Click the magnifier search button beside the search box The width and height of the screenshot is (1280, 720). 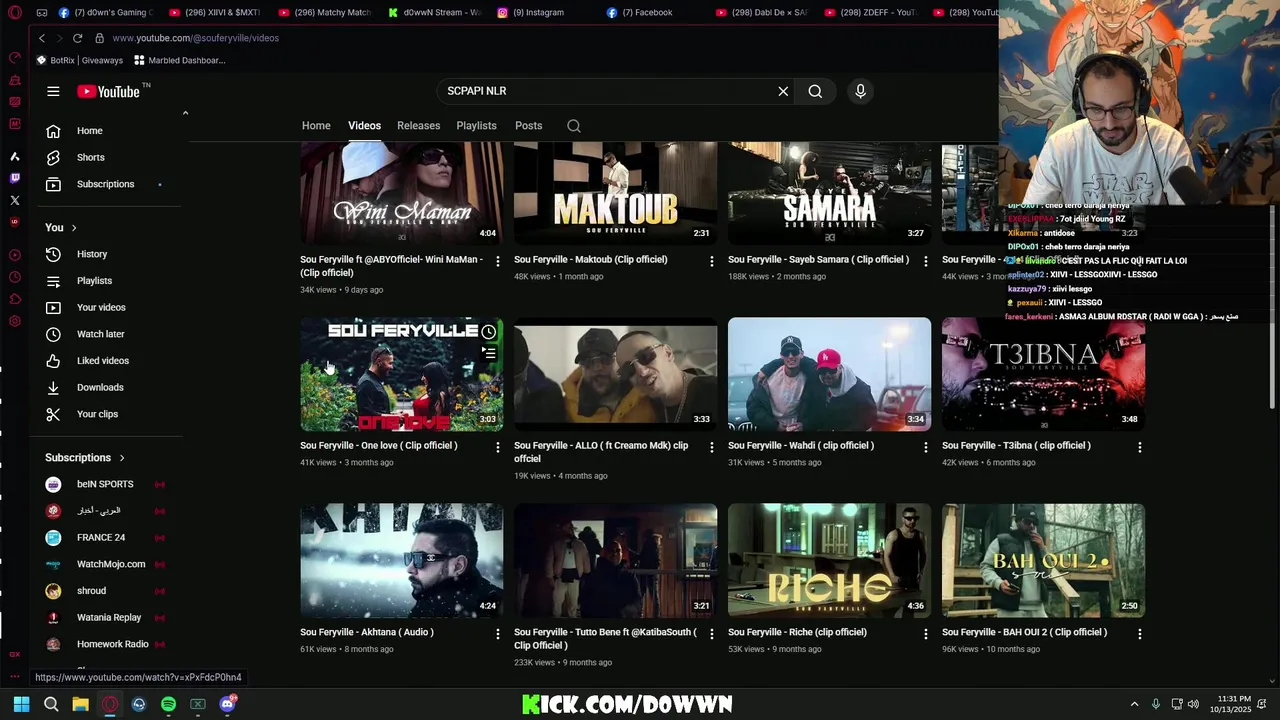click(x=815, y=91)
